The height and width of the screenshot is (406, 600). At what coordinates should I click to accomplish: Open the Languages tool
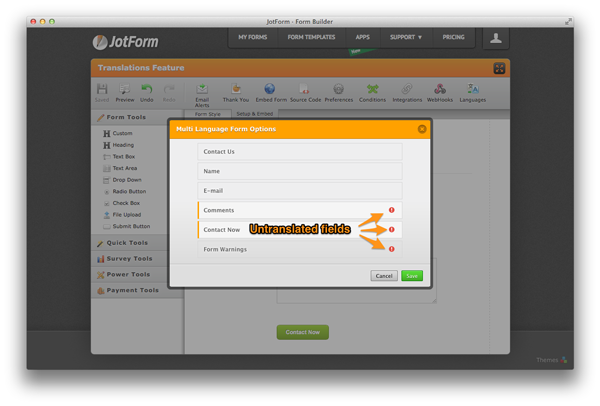tap(473, 93)
